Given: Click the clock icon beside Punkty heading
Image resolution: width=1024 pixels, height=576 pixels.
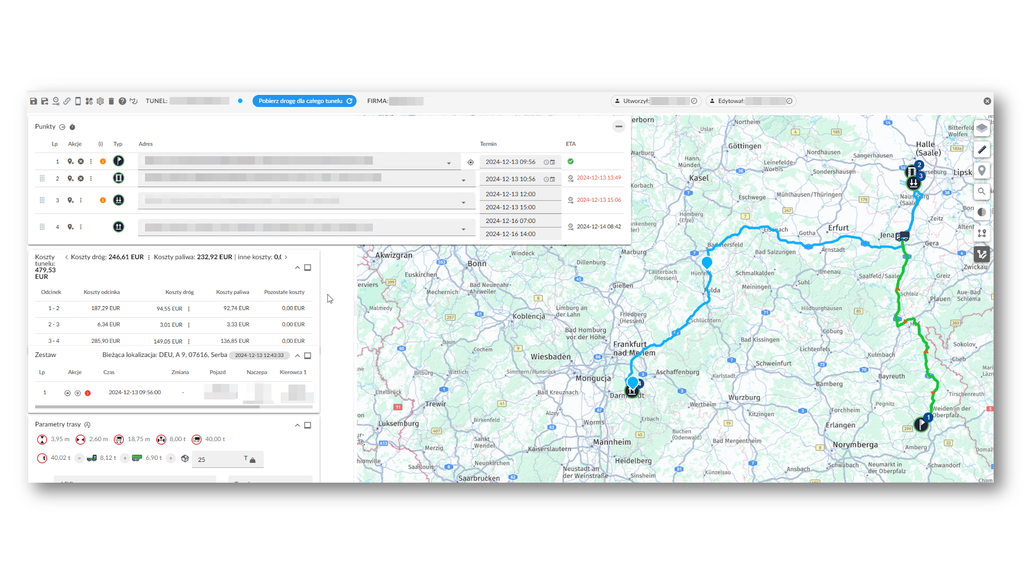Looking at the screenshot, I should pos(62,127).
